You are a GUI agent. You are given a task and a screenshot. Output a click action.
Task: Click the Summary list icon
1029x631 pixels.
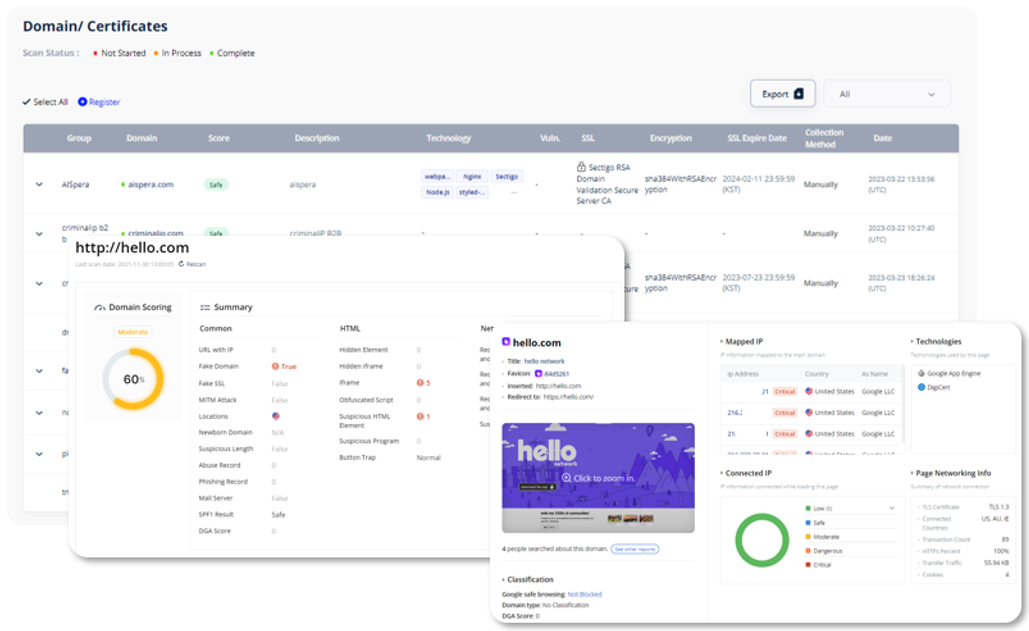coord(205,307)
